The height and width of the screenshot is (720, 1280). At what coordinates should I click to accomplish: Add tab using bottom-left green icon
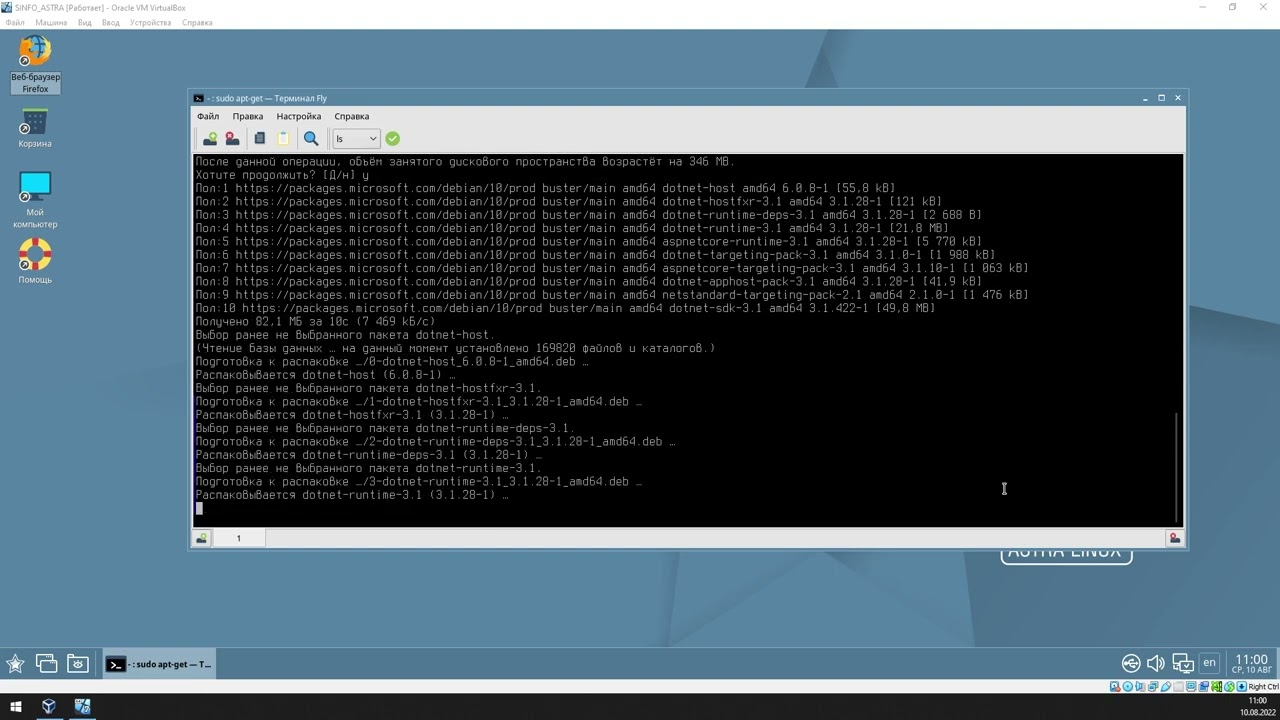point(201,538)
